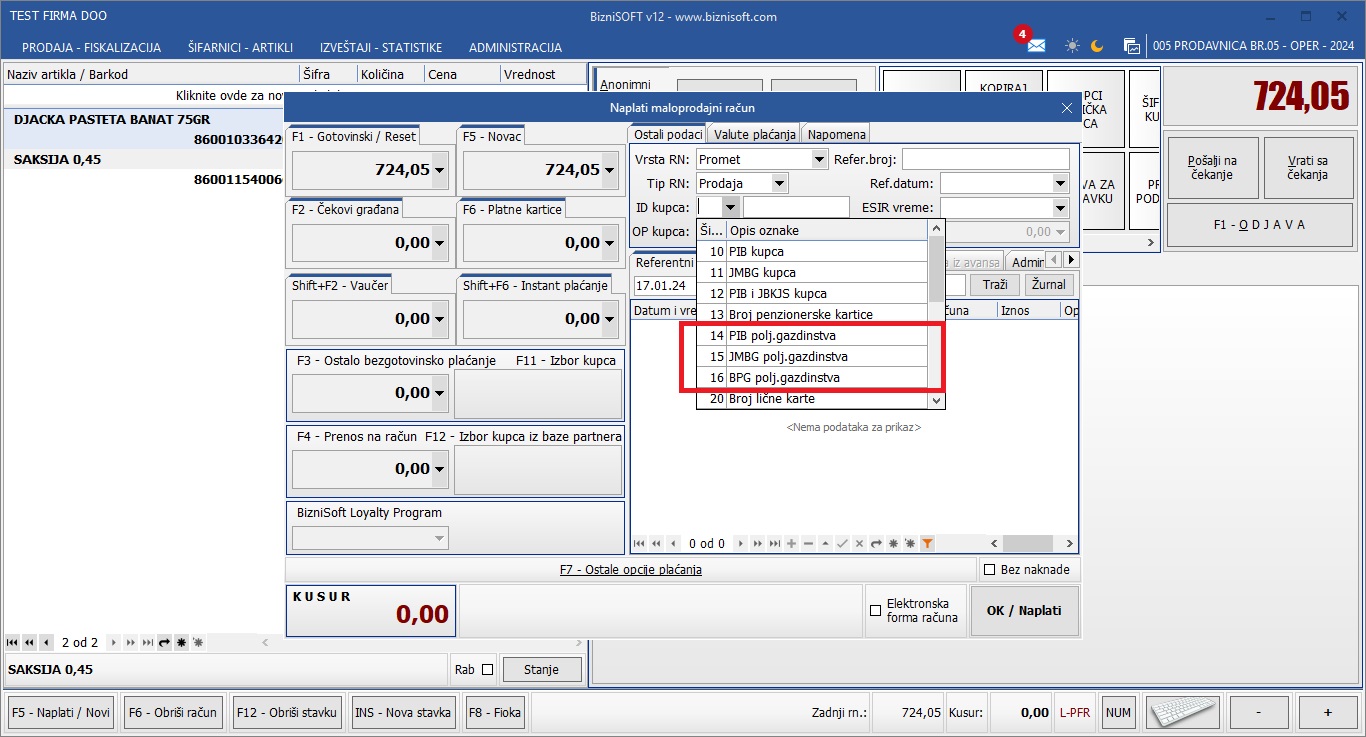Switch to dark theme moon icon
This screenshot has height=737, width=1366.
pos(1097,46)
